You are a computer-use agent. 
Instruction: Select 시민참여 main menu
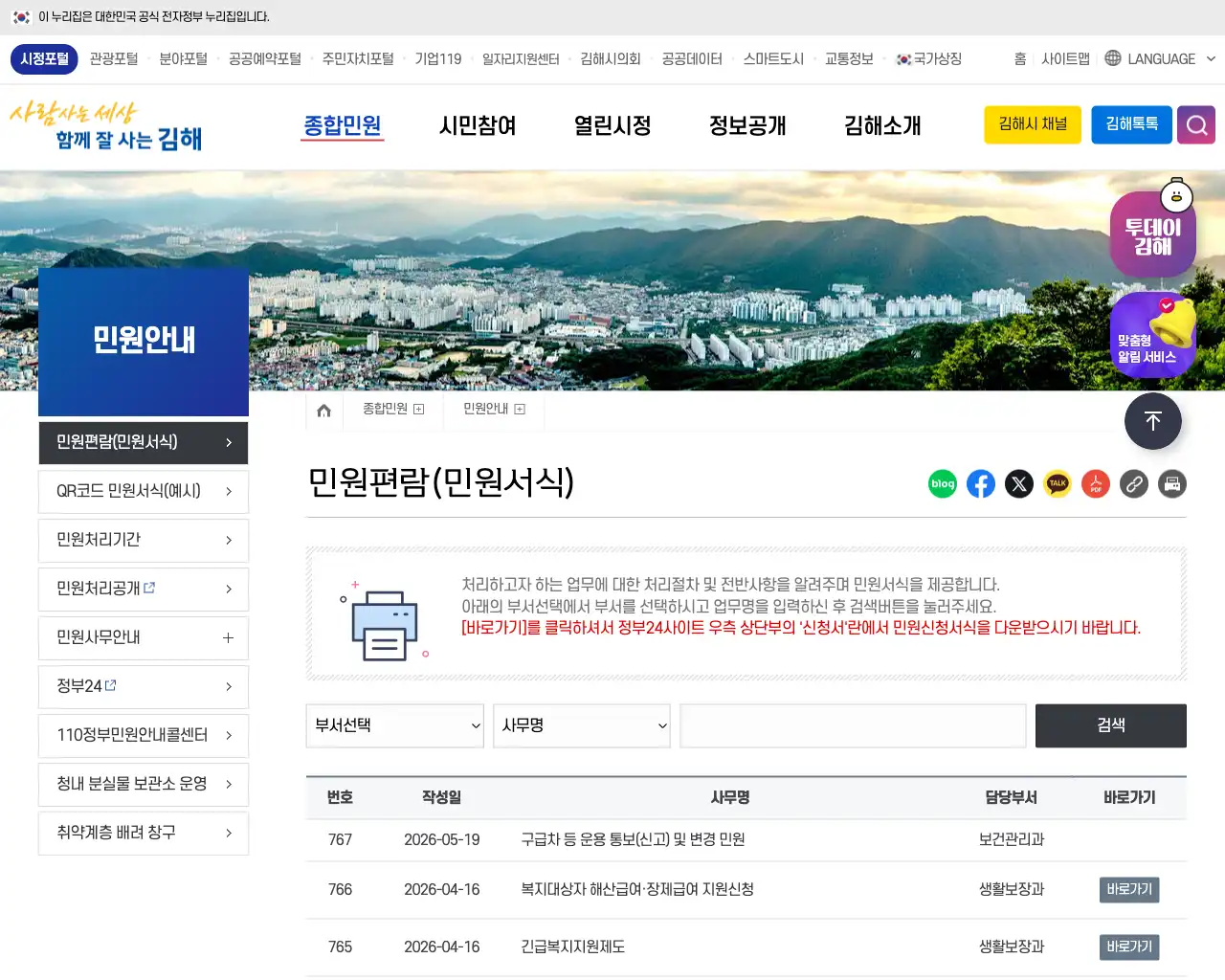(x=478, y=125)
